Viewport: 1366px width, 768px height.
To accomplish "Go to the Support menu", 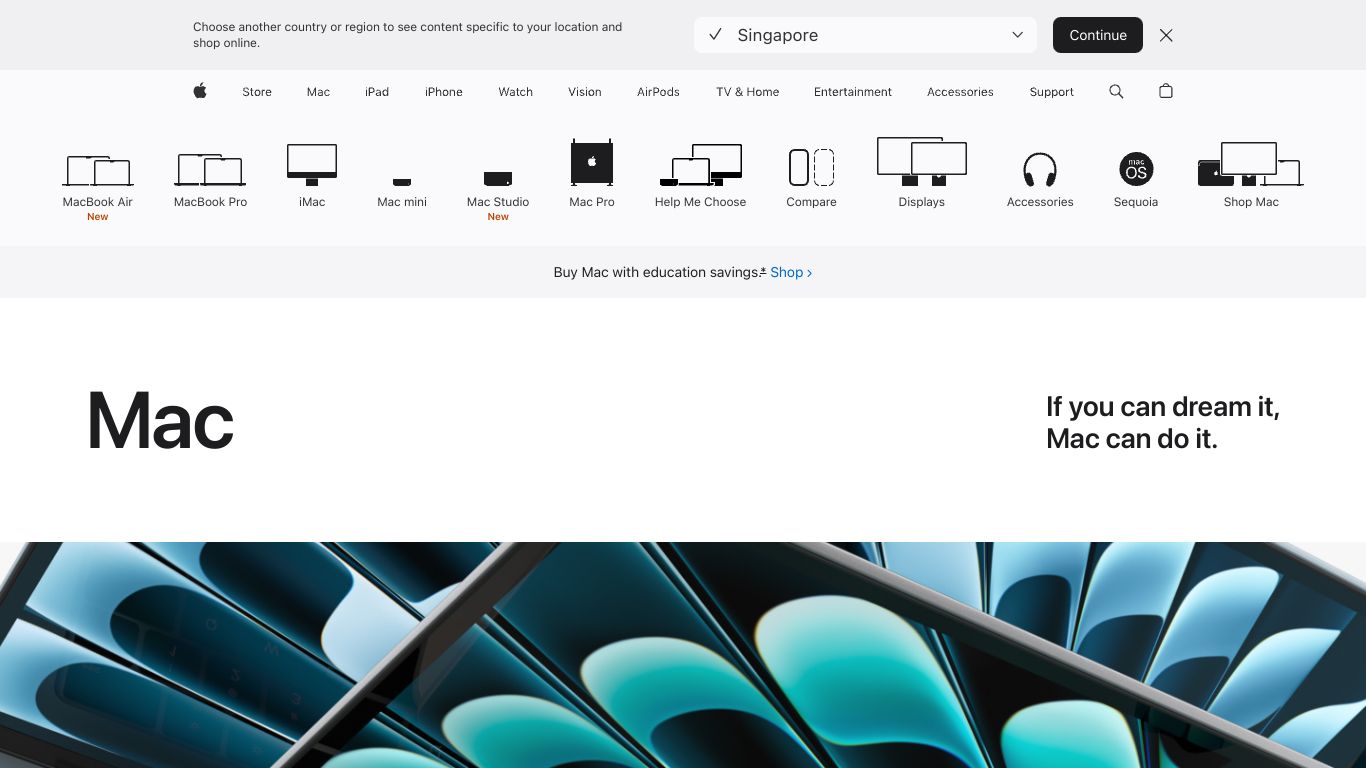I will (1052, 92).
